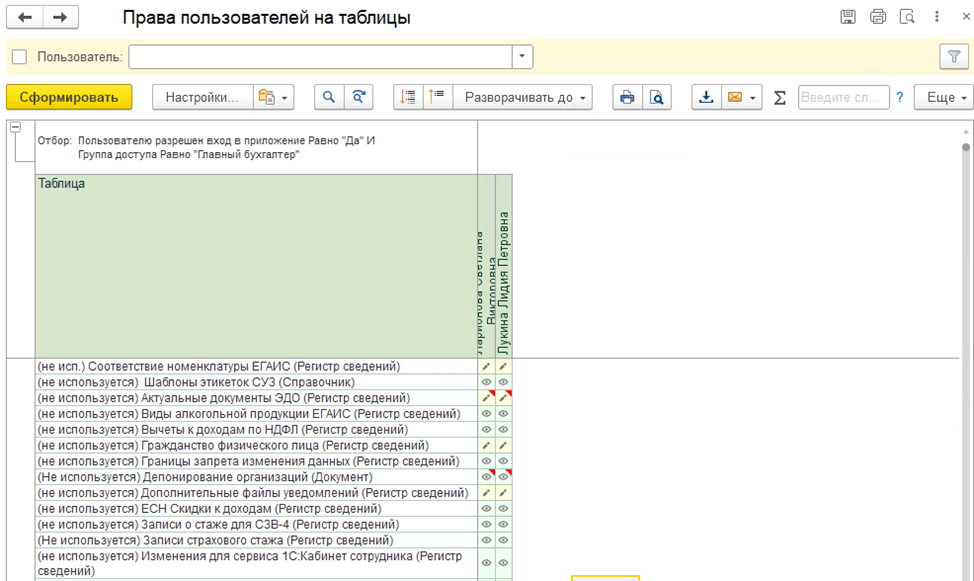
Task: Click the sum sigma icon
Action: [x=780, y=97]
